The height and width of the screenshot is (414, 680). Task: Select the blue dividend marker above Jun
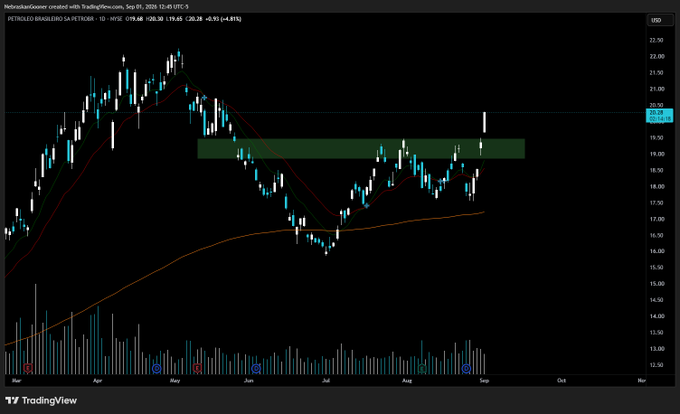click(x=256, y=368)
